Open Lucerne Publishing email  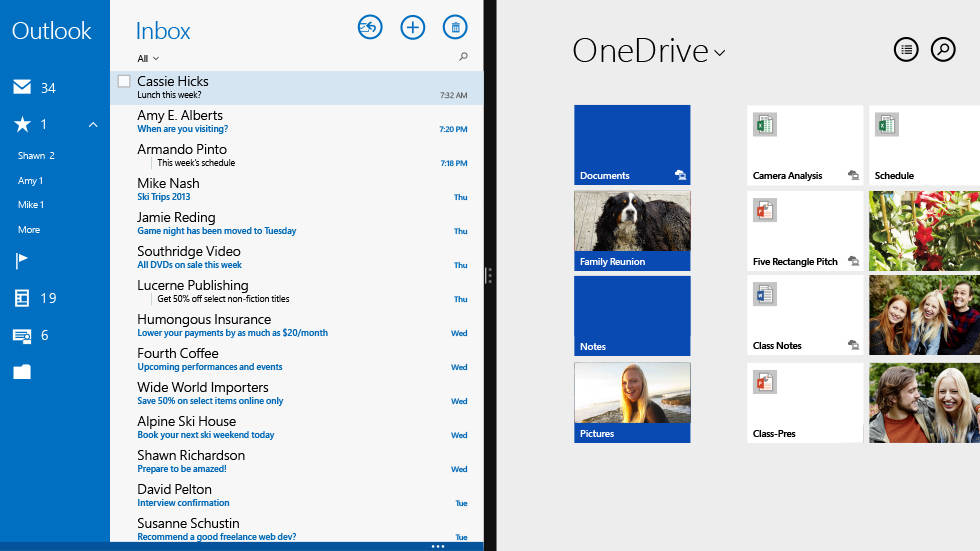(x=297, y=292)
